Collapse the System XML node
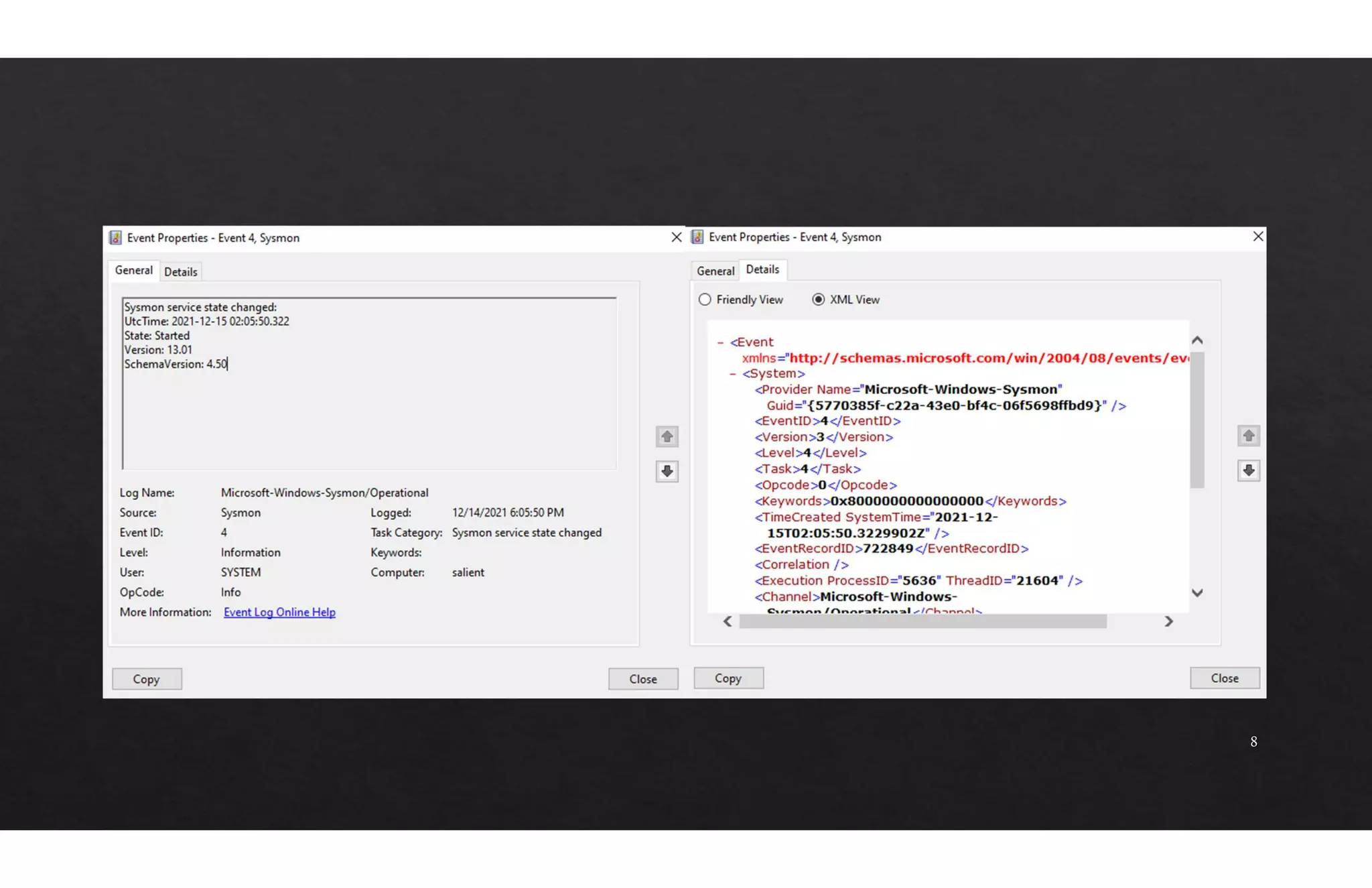Viewport: 1372px width, 888px height. click(733, 374)
